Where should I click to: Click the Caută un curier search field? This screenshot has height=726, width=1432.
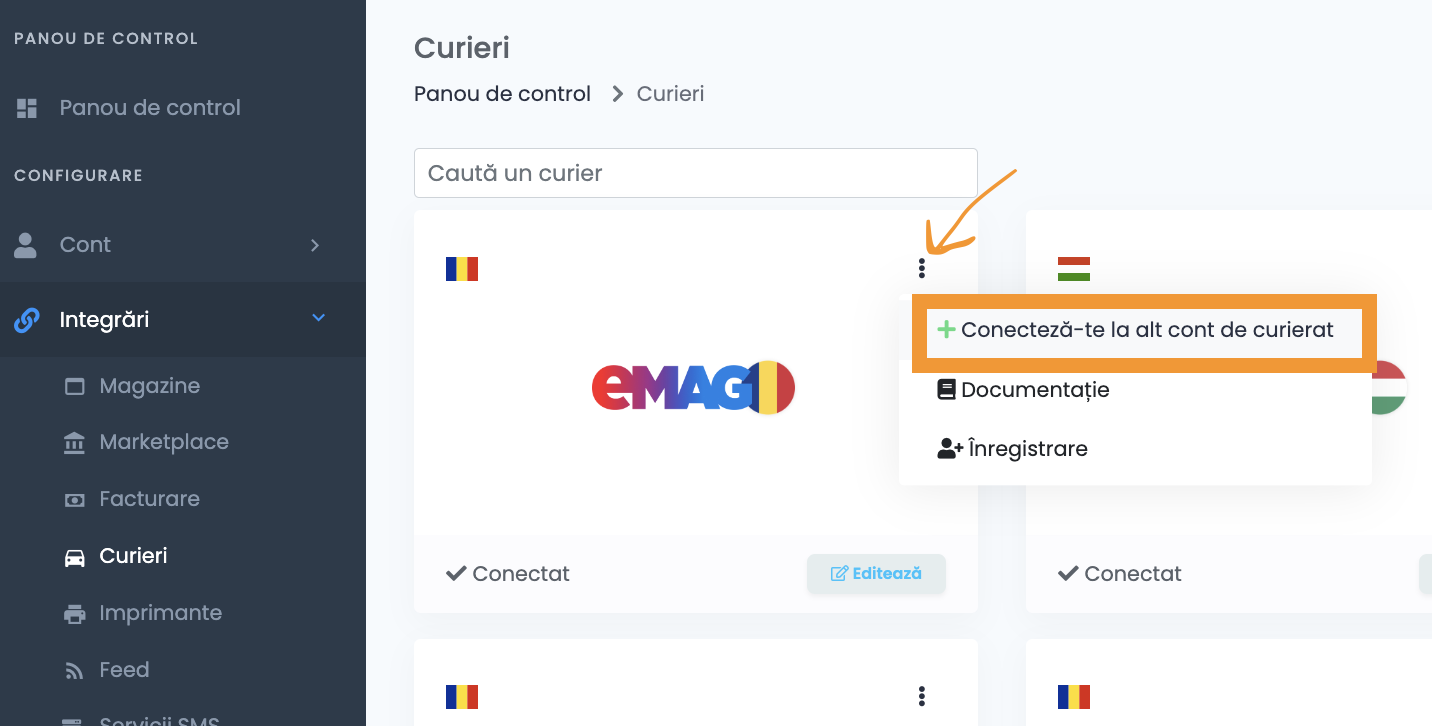coord(696,173)
